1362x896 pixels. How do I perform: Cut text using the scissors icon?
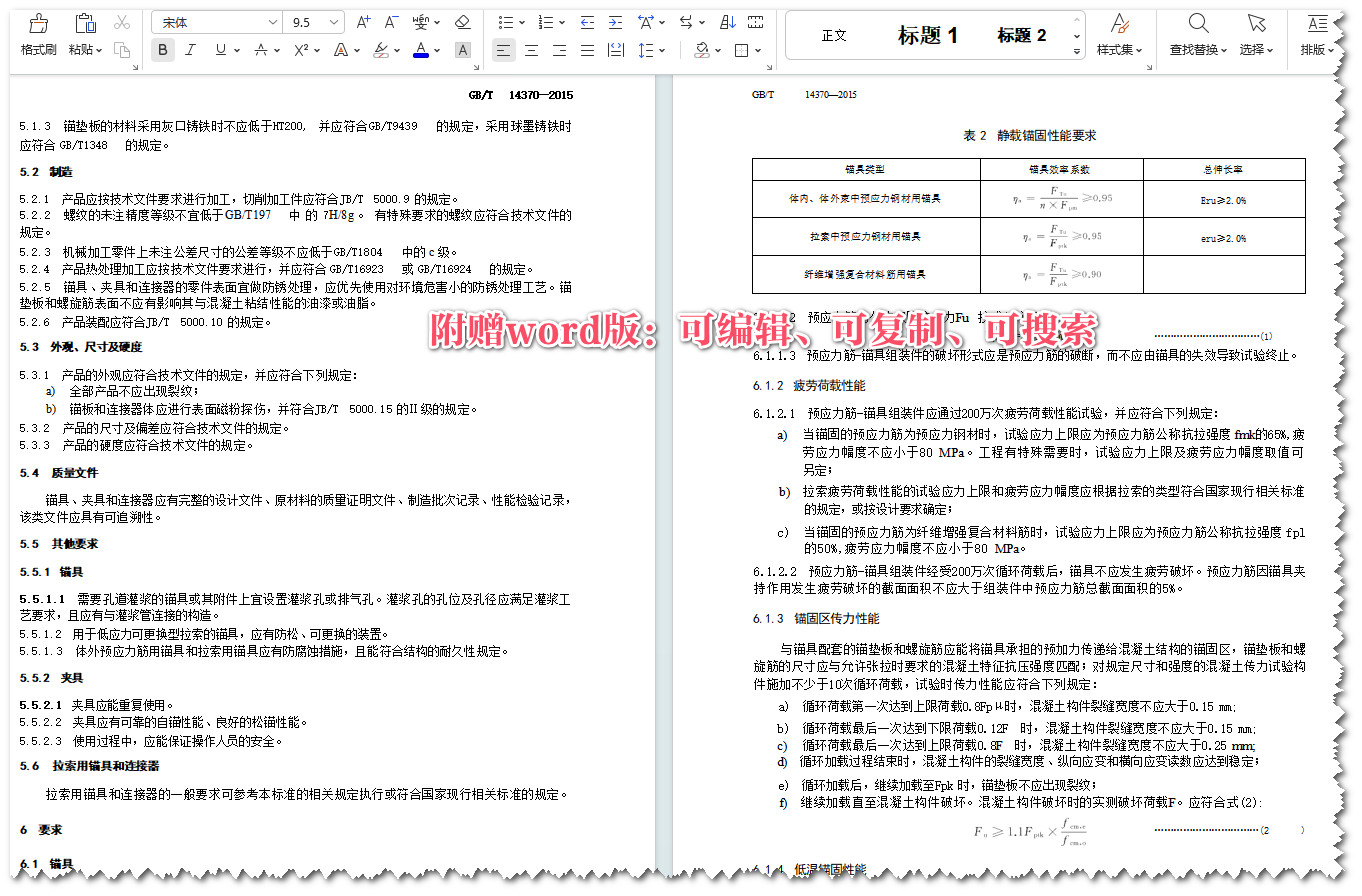point(122,21)
